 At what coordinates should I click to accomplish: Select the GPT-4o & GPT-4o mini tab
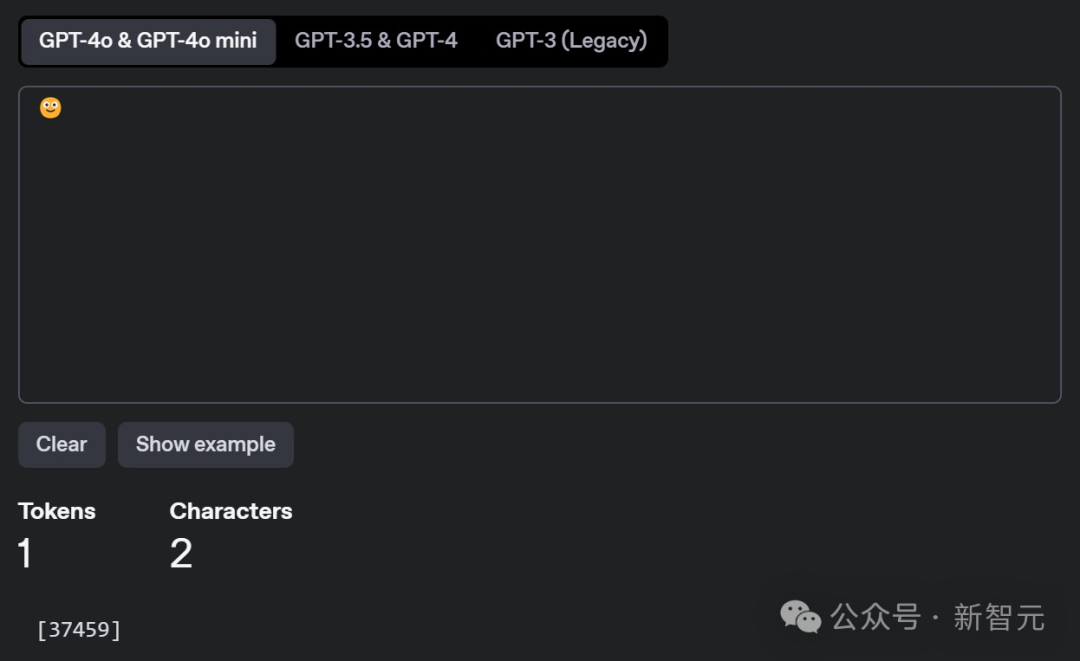point(148,41)
